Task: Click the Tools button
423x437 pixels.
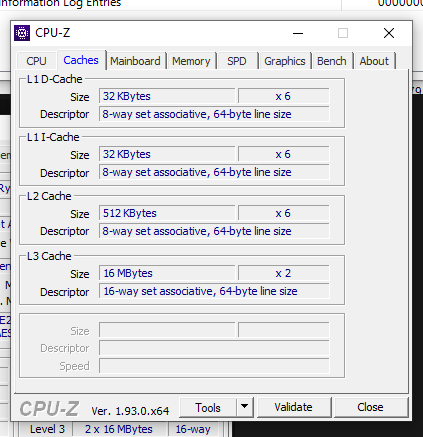Action: coord(208,407)
